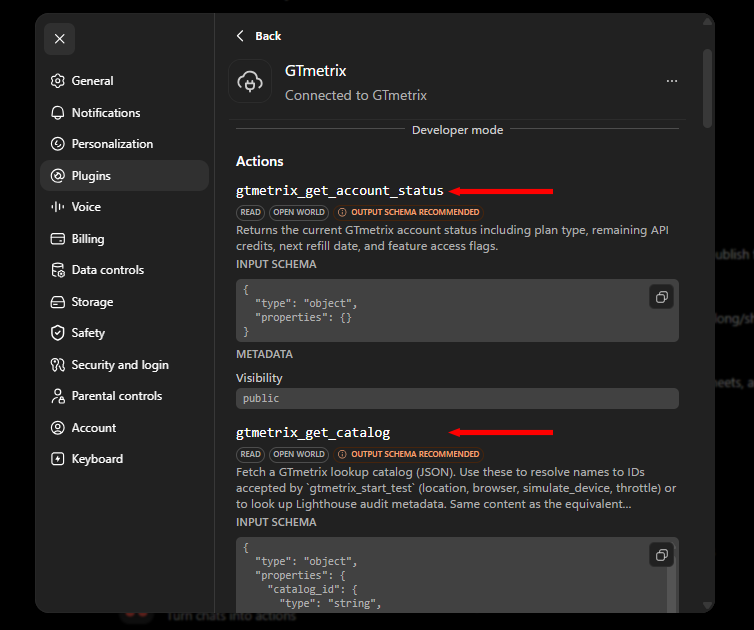The height and width of the screenshot is (630, 754).
Task: Click the Security and login key icon
Action: click(x=58, y=365)
